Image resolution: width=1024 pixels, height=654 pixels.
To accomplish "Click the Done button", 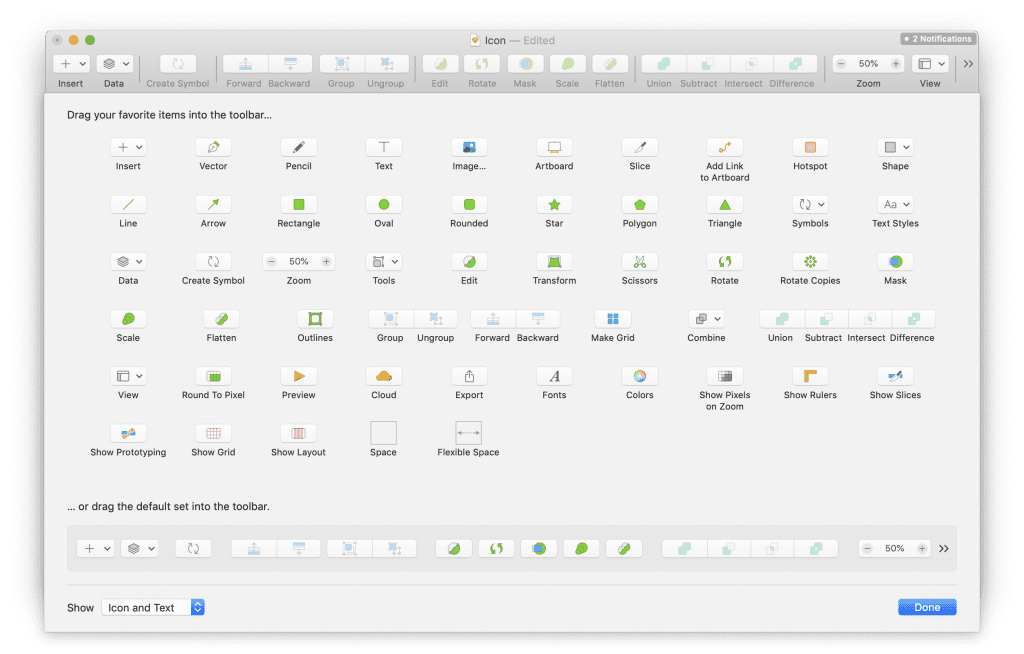I will click(927, 607).
